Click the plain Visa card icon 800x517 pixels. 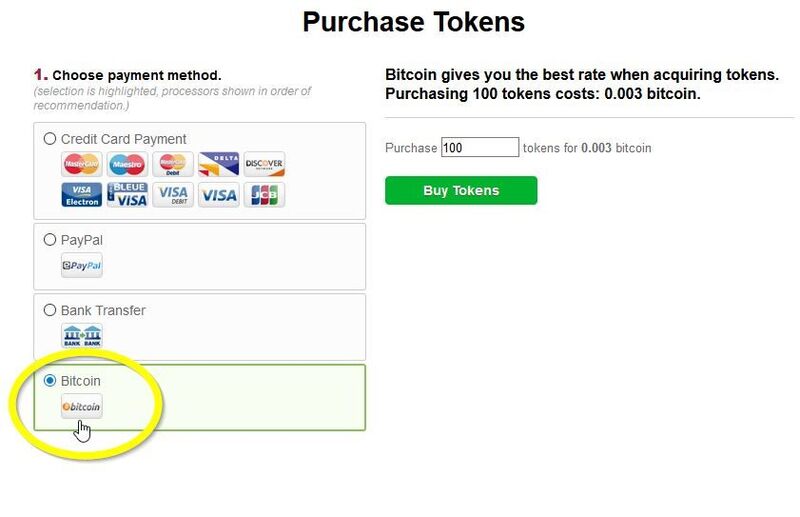[218, 195]
